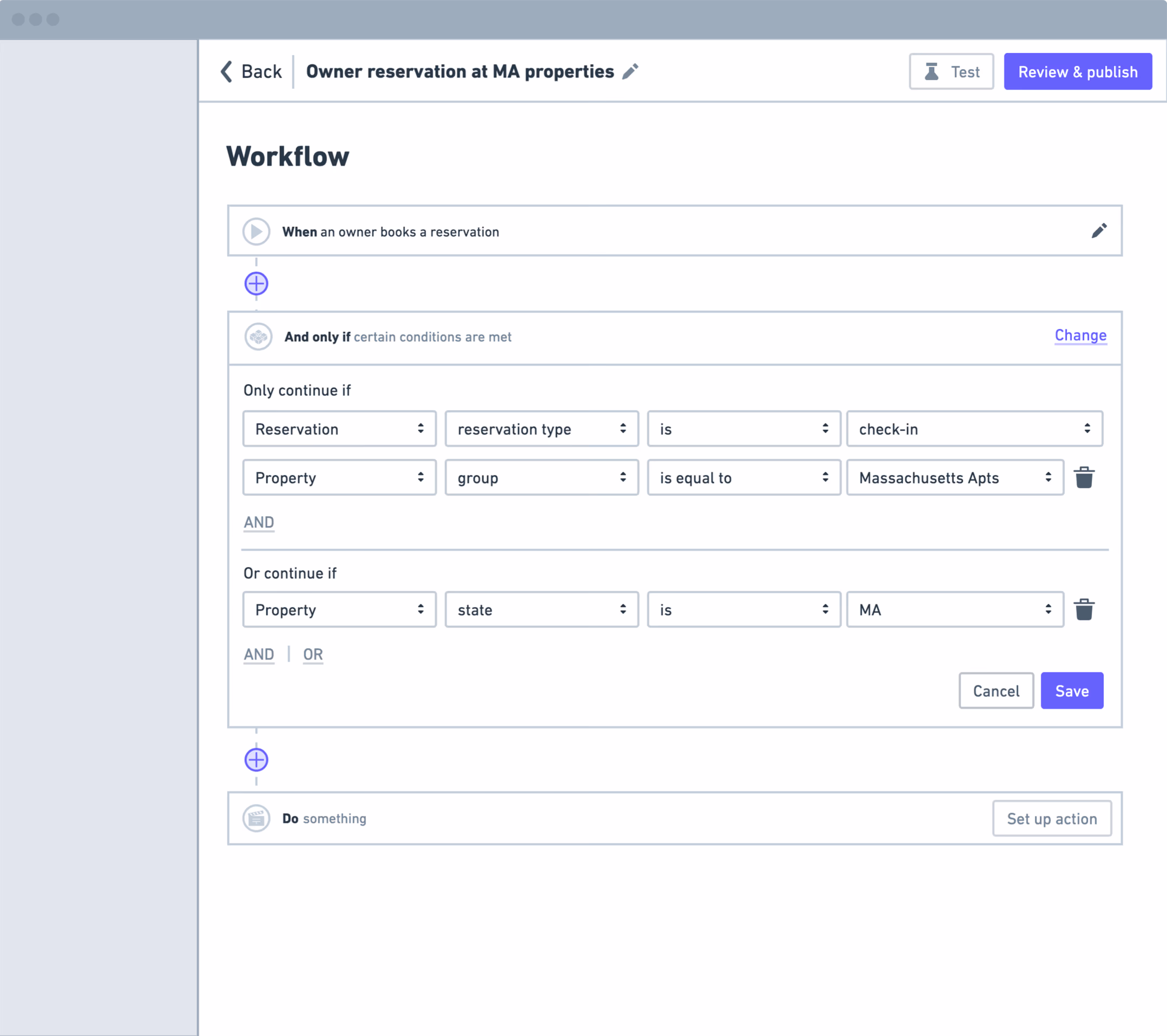Open the reservation type field dropdown

[541, 429]
